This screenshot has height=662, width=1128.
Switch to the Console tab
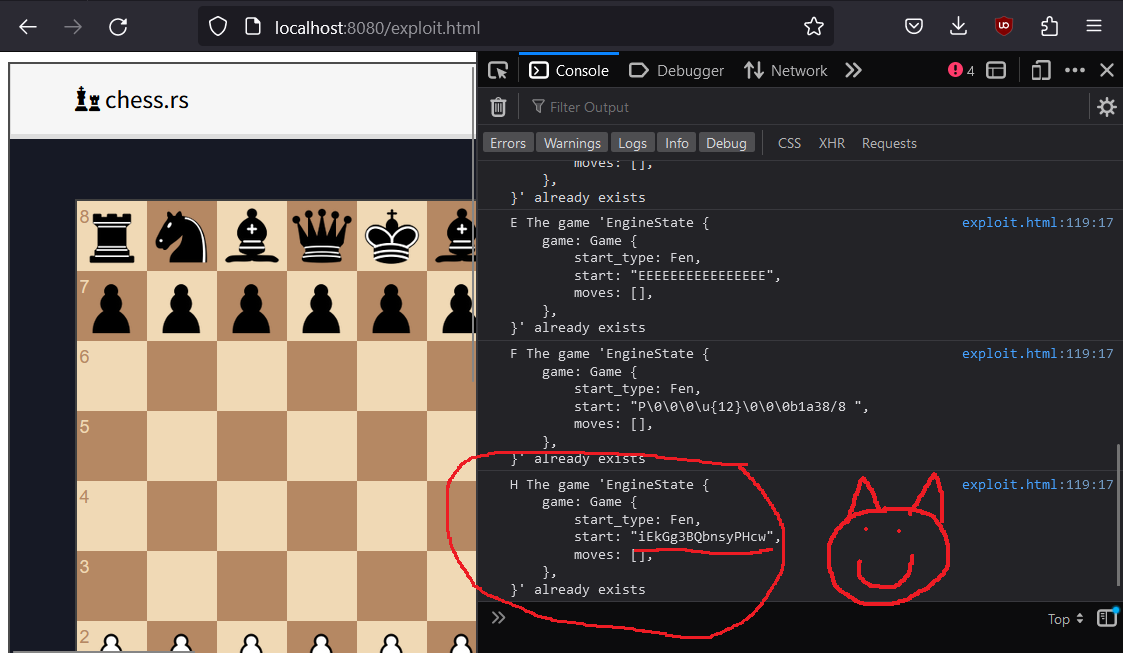(x=568, y=71)
